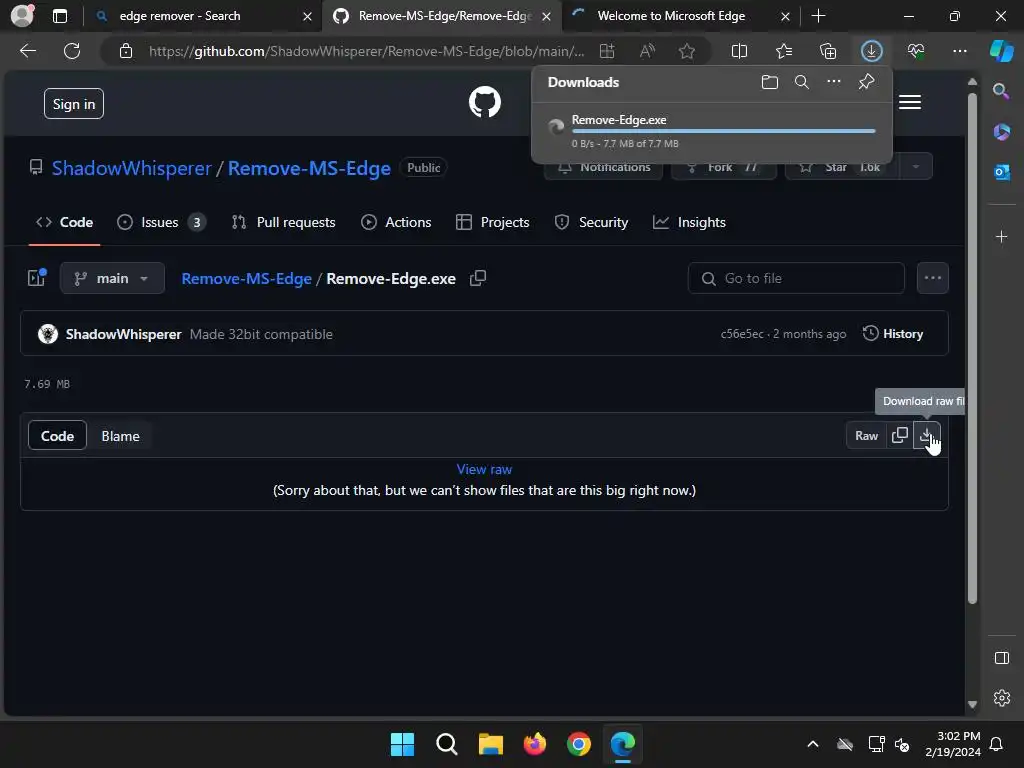Download the raw file
The image size is (1024, 768).
tap(927, 436)
